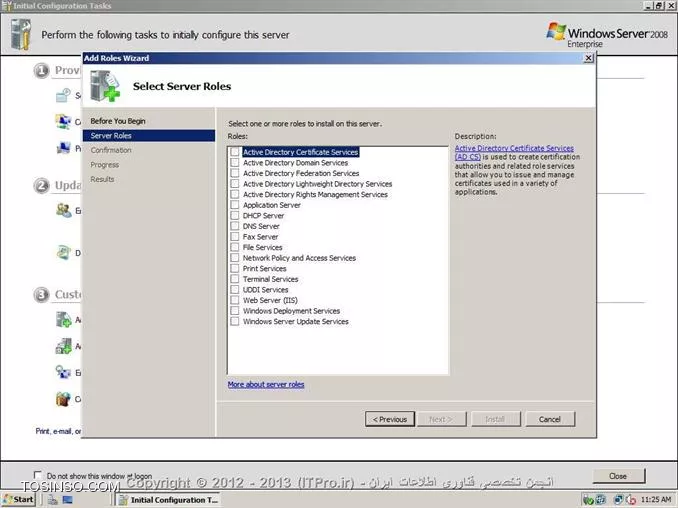Tick the Application Server checkbox
The image size is (678, 508).
pos(234,205)
